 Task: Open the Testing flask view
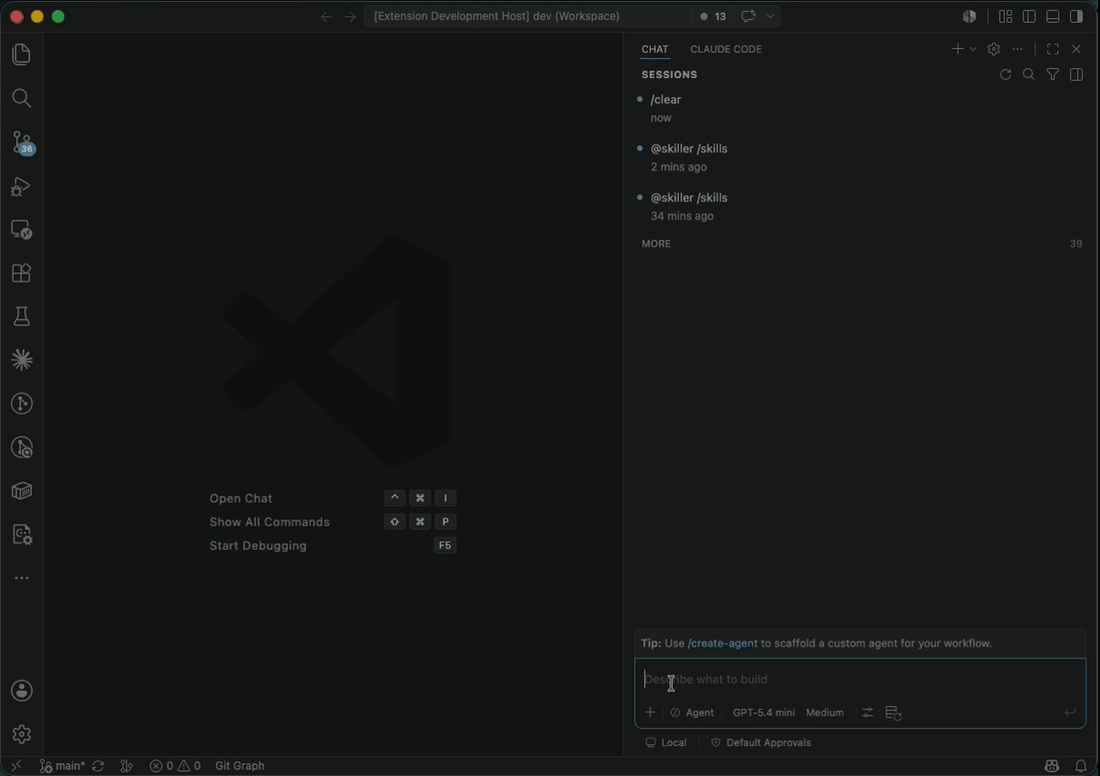(x=22, y=316)
